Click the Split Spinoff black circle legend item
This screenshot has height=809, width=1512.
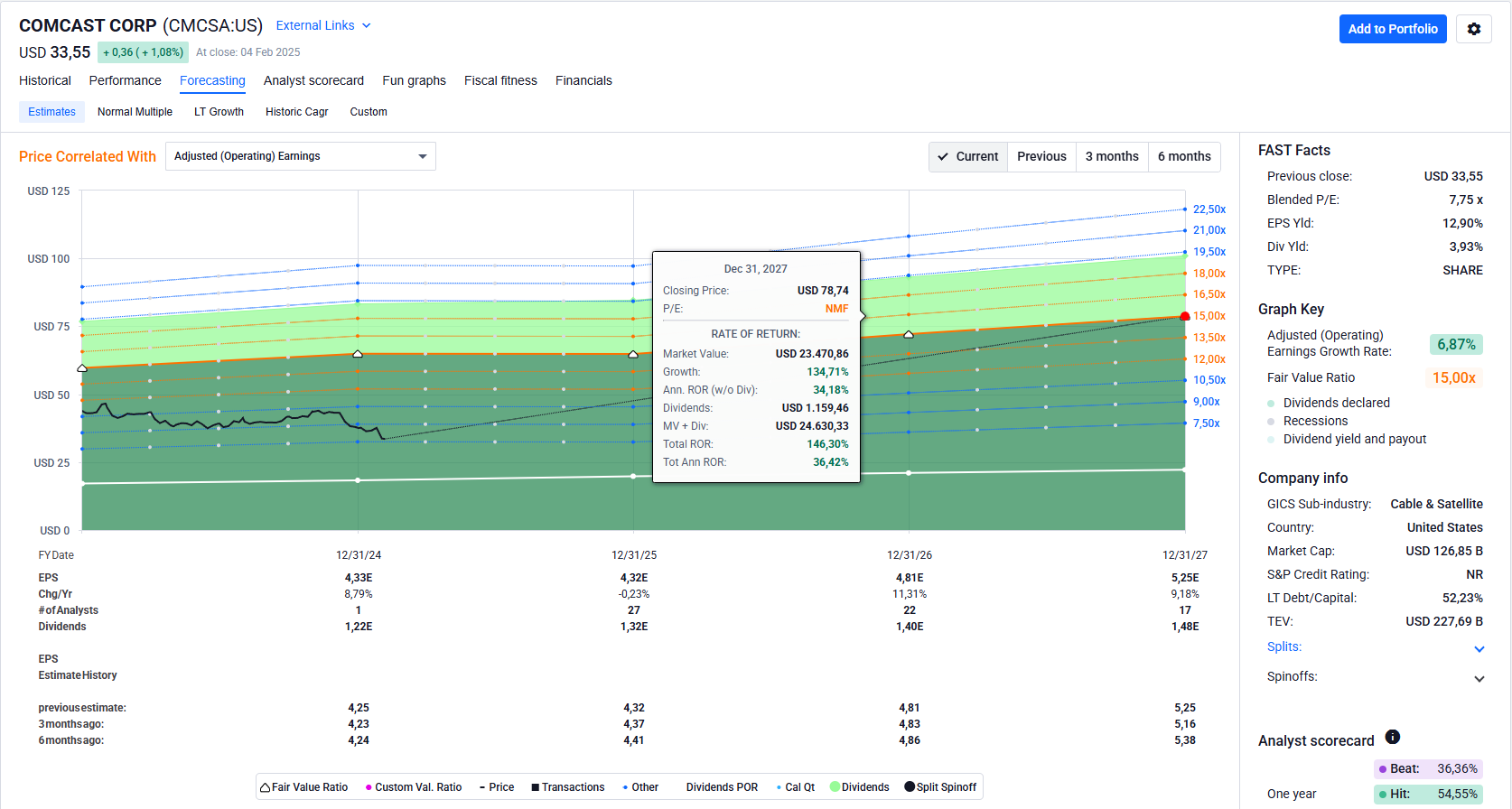click(x=910, y=787)
